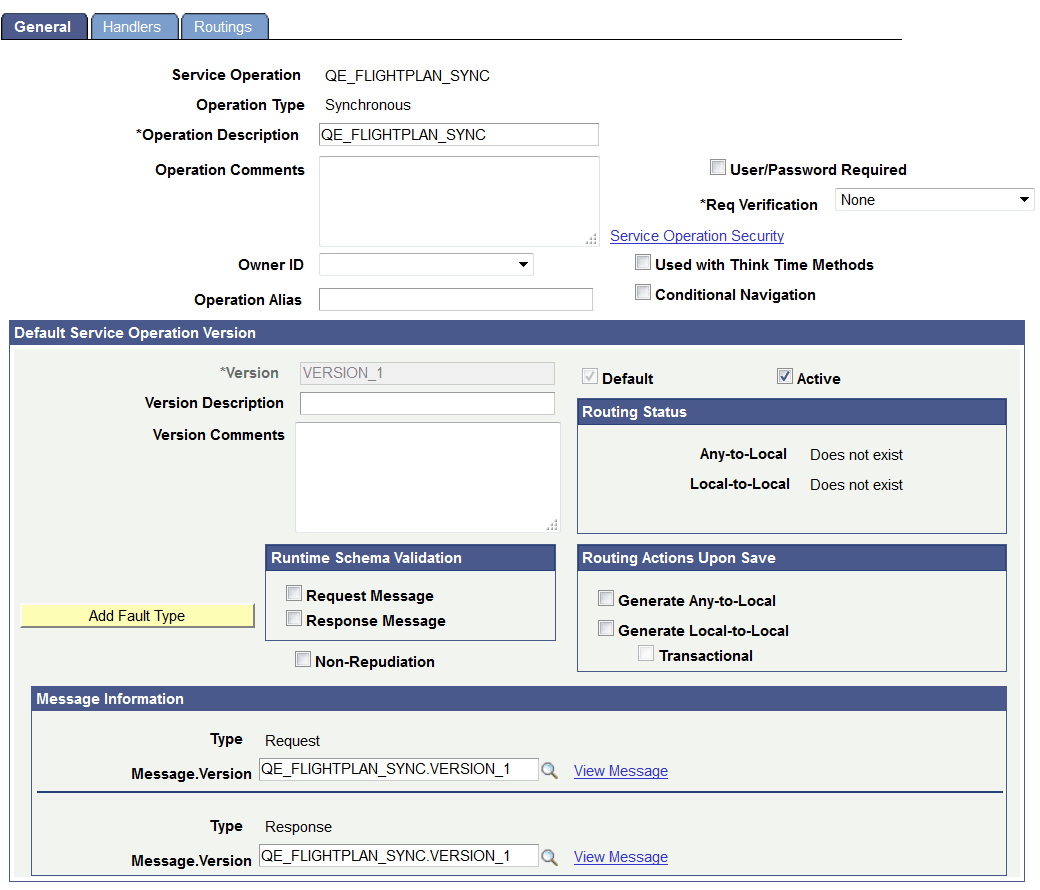
Task: Enable Response Message schema validation
Action: pos(294,618)
